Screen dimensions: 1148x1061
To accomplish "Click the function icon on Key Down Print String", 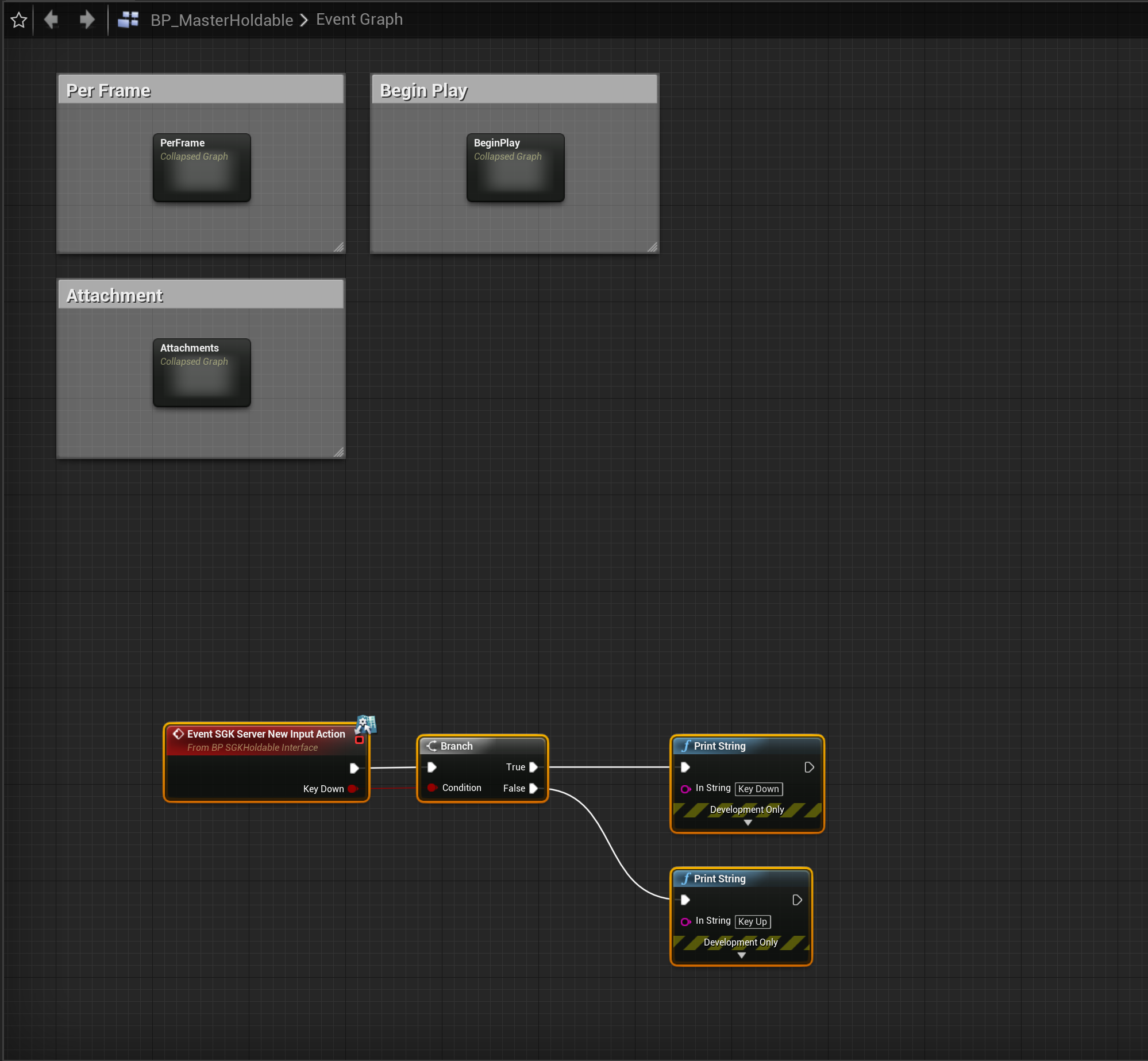I will pyautogui.click(x=685, y=746).
